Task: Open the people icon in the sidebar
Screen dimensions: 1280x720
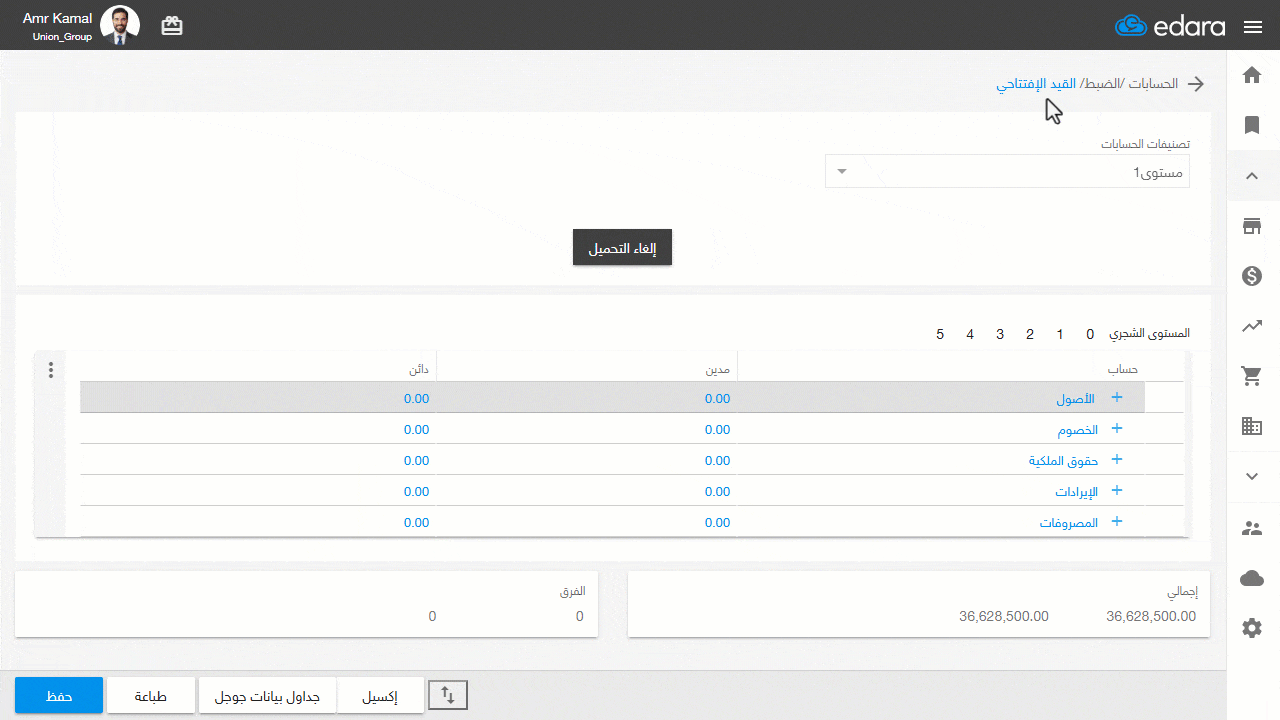Action: 1252,528
